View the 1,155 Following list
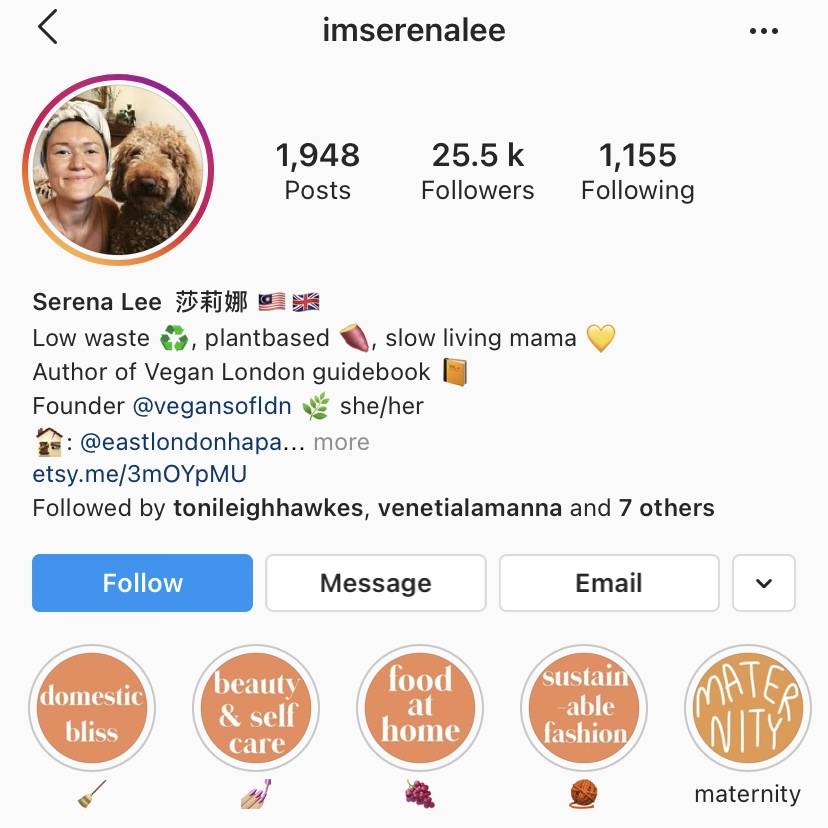This screenshot has height=828, width=828. tap(637, 171)
